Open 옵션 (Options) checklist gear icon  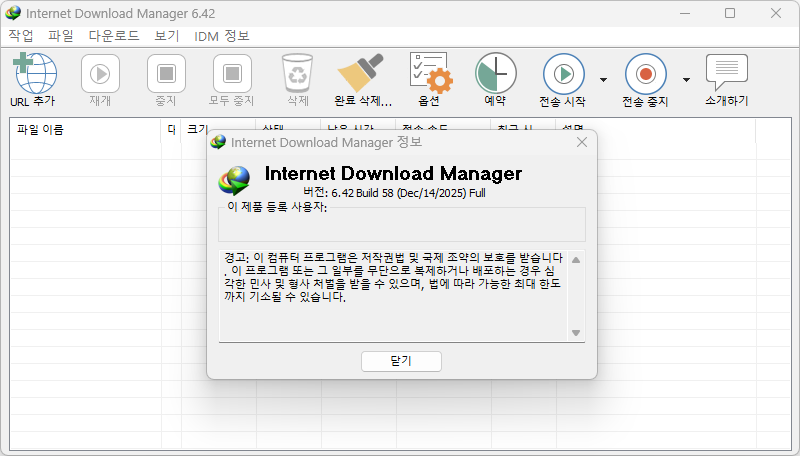(x=430, y=73)
